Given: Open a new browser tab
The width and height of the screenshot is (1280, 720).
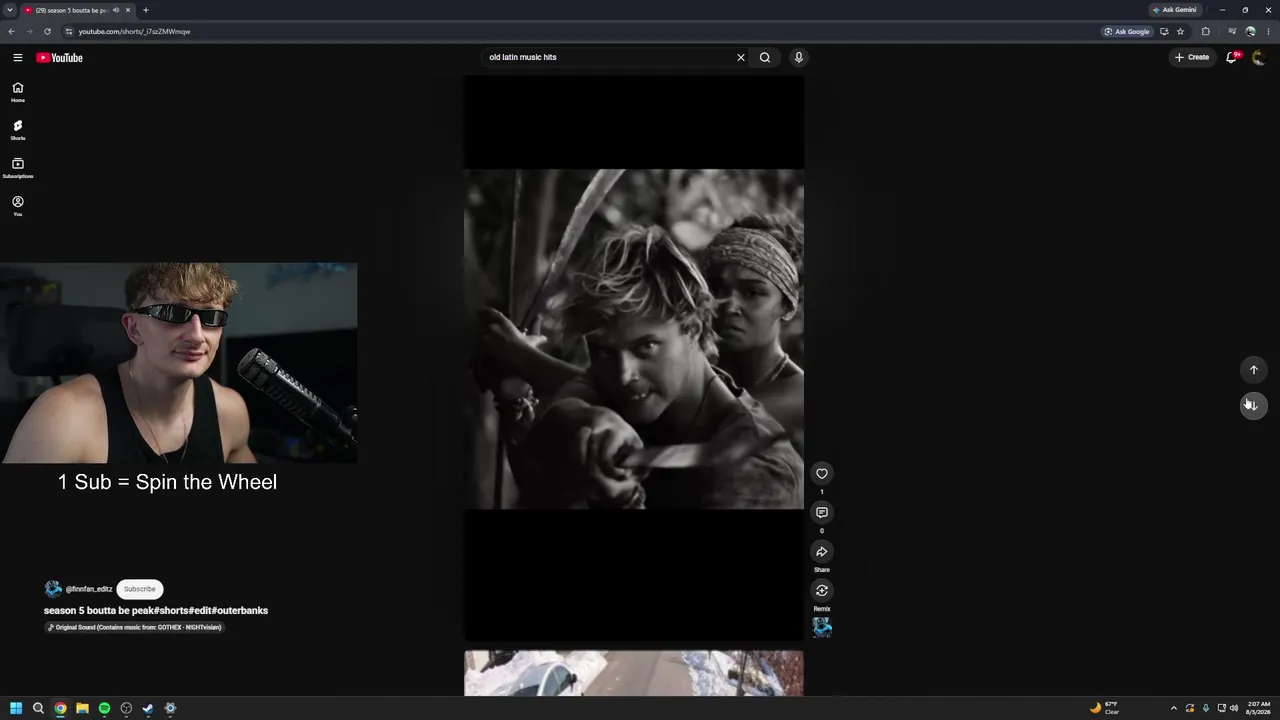Looking at the screenshot, I should [146, 10].
